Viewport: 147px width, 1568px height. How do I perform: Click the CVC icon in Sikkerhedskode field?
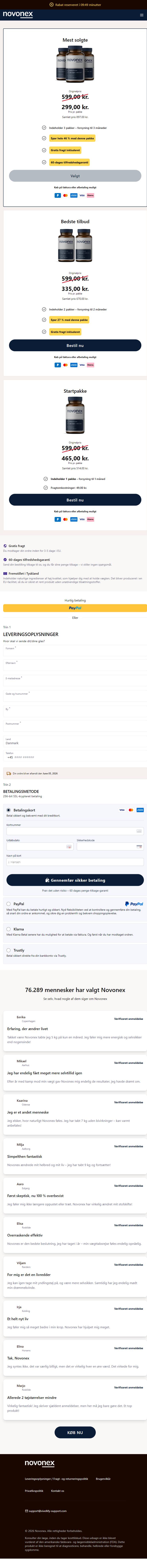(139, 847)
